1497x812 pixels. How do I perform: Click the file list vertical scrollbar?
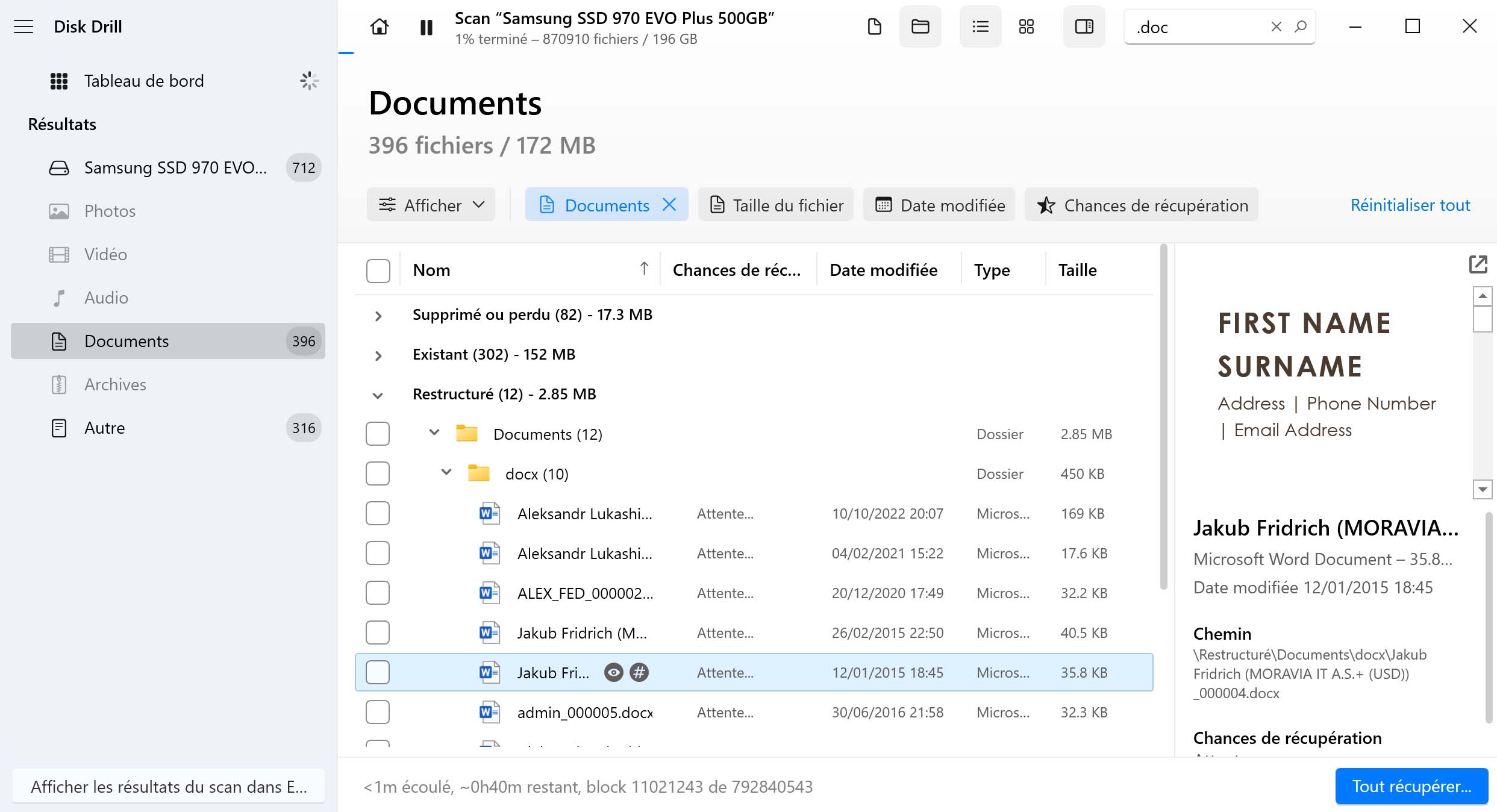(x=1163, y=417)
